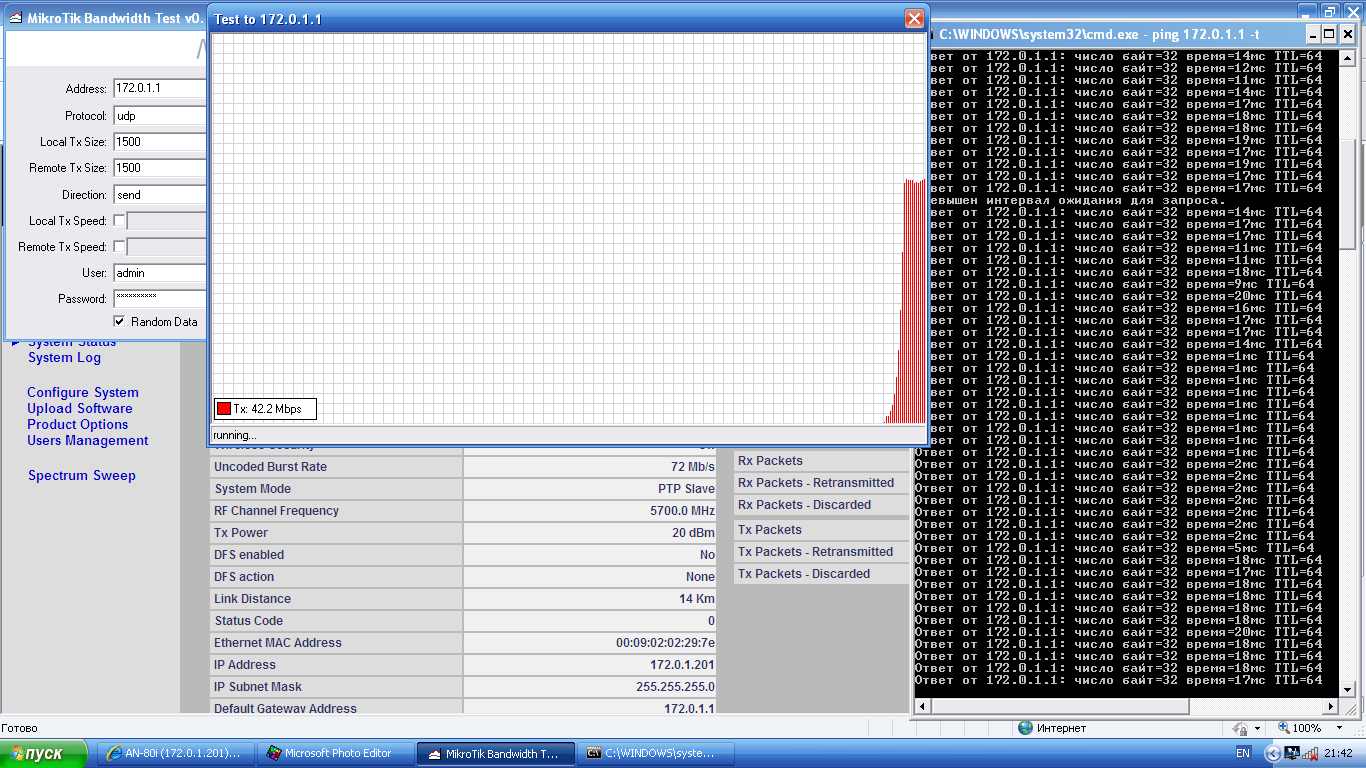This screenshot has height=768, width=1366.
Task: Click the Tx Power value 20 dBm
Action: (694, 533)
